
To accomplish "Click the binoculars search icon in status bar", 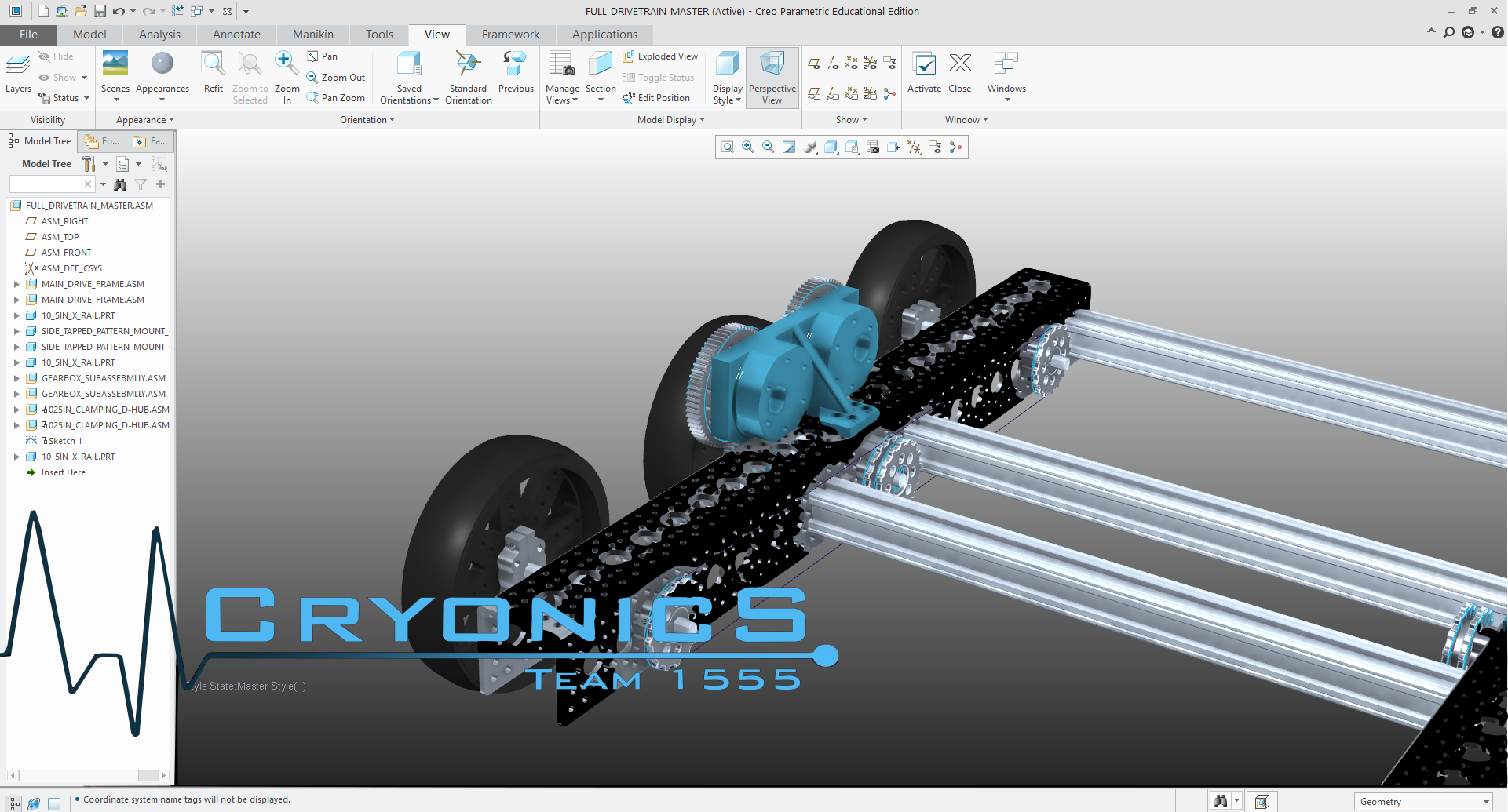I will click(x=1221, y=801).
